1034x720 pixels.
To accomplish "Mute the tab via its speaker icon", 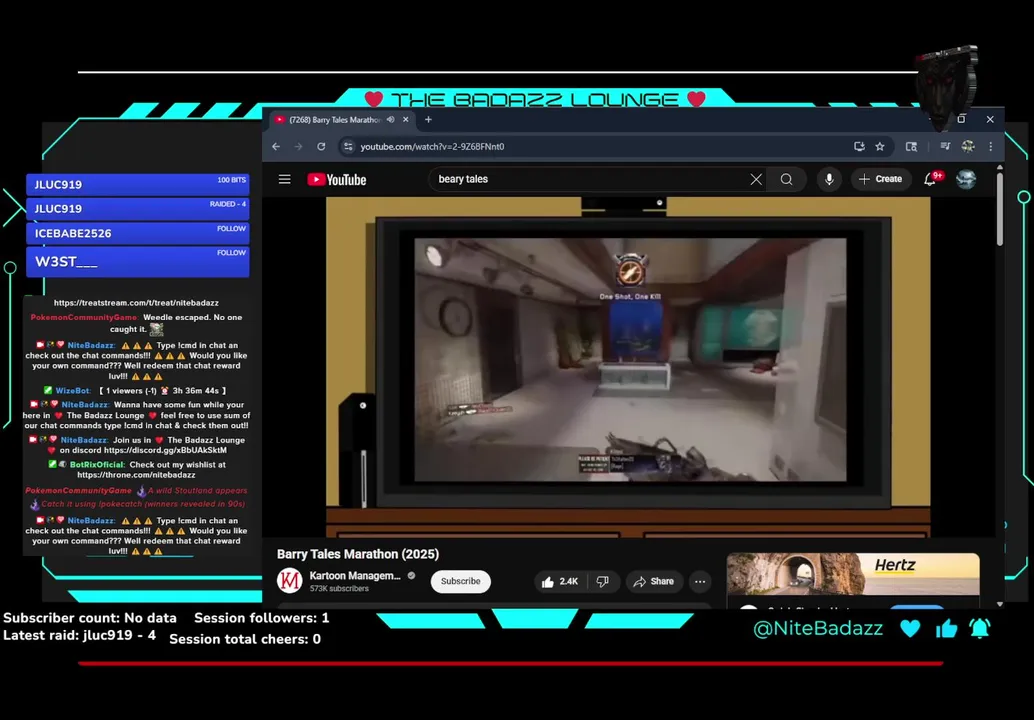I will click(391, 119).
